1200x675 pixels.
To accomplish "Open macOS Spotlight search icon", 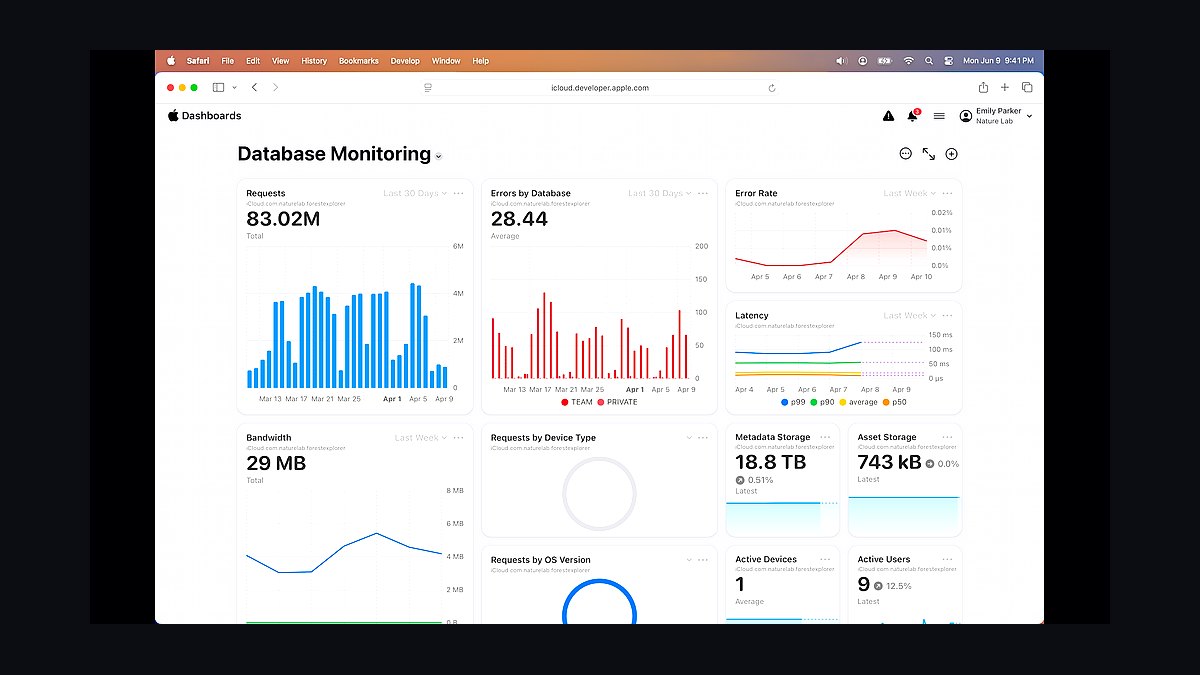I will 929,61.
